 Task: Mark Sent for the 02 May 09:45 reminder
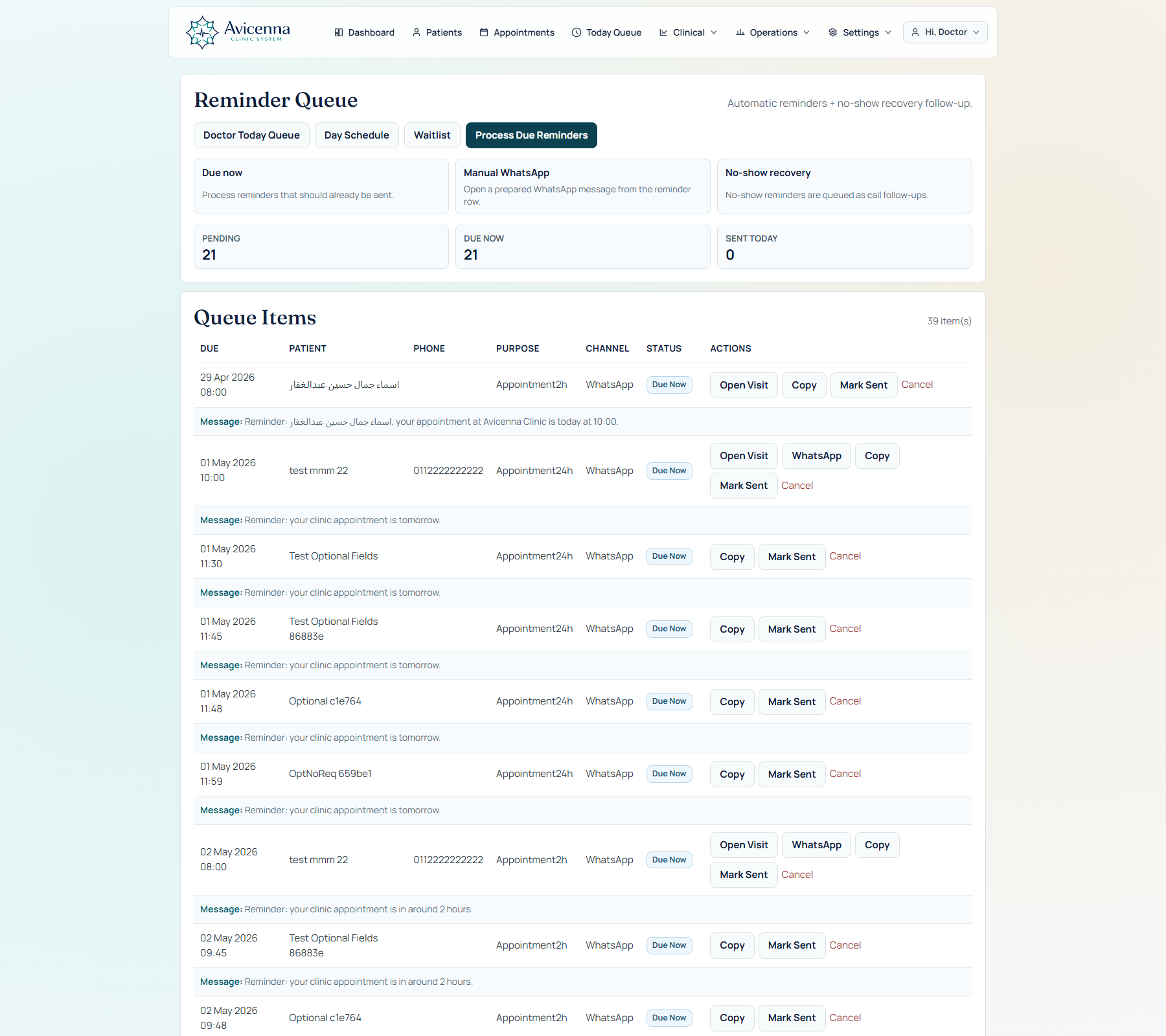click(x=792, y=946)
